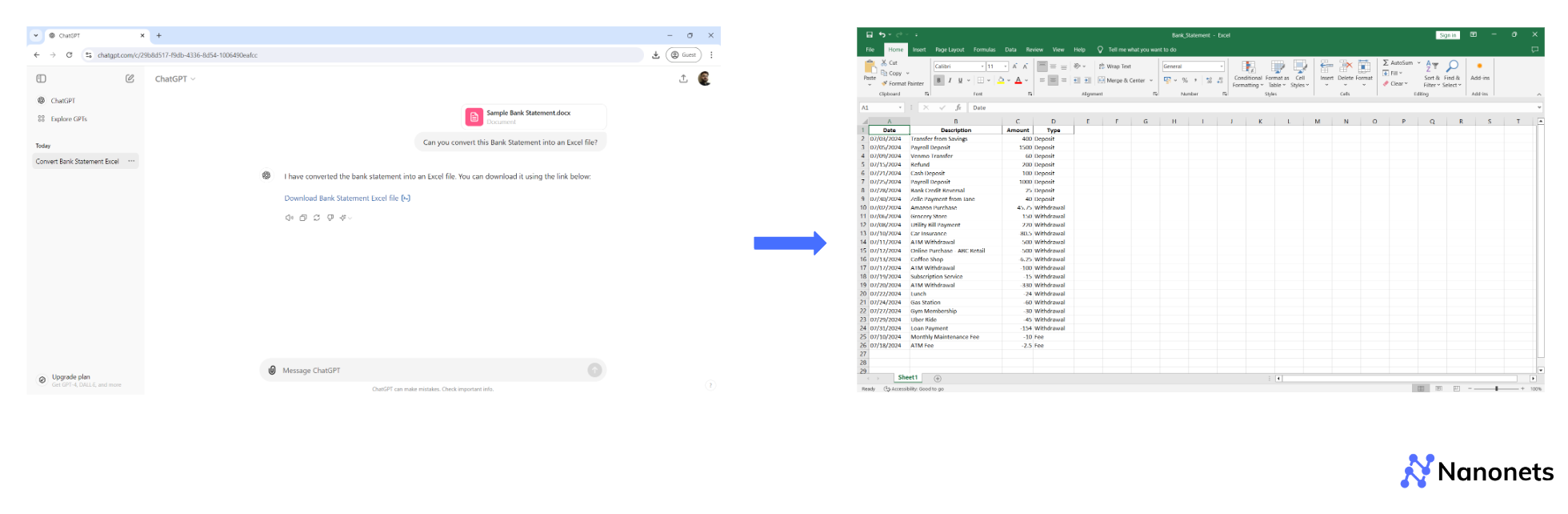
Task: Switch to the Data ribbon tab
Action: coord(1010,50)
